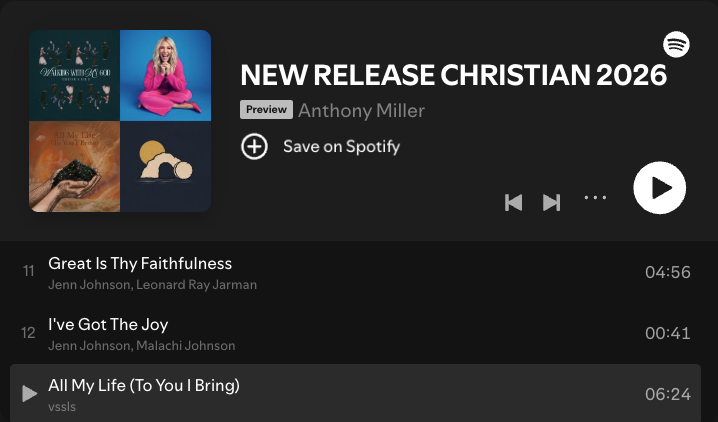718x422 pixels.
Task: Open the NEW RELEASE CHRISTIAN 2026 playlist title
Action: 453,75
